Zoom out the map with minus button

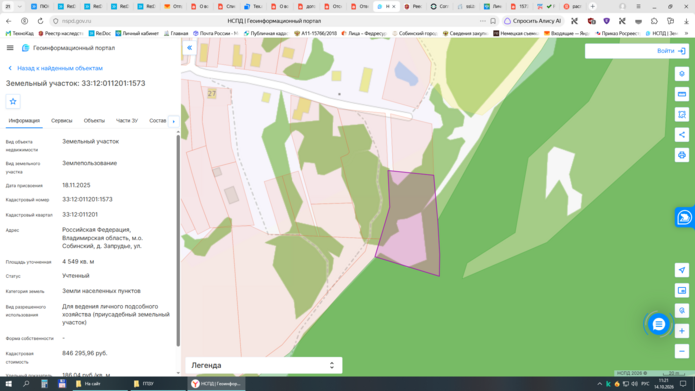(x=682, y=352)
